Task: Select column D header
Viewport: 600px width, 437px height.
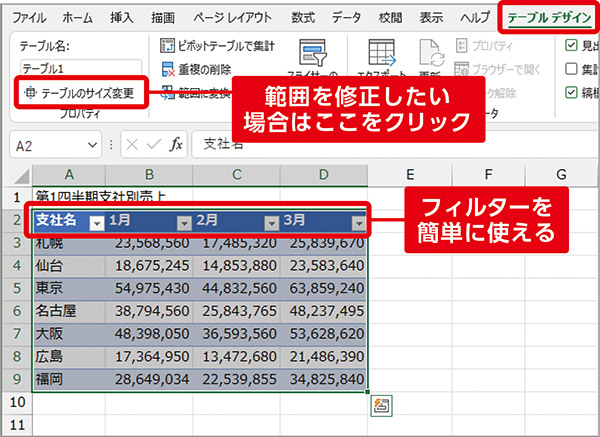Action: pyautogui.click(x=324, y=175)
